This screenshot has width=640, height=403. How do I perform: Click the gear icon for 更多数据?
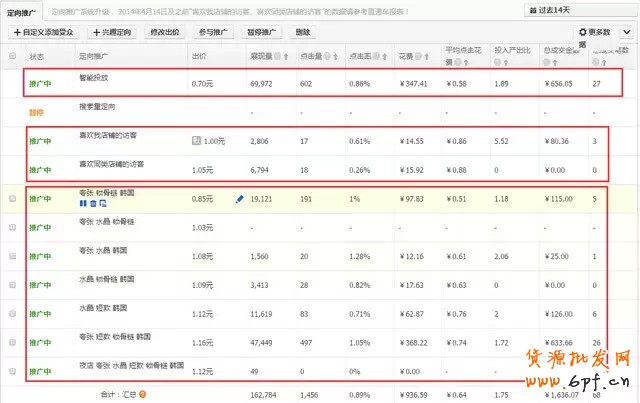(581, 33)
